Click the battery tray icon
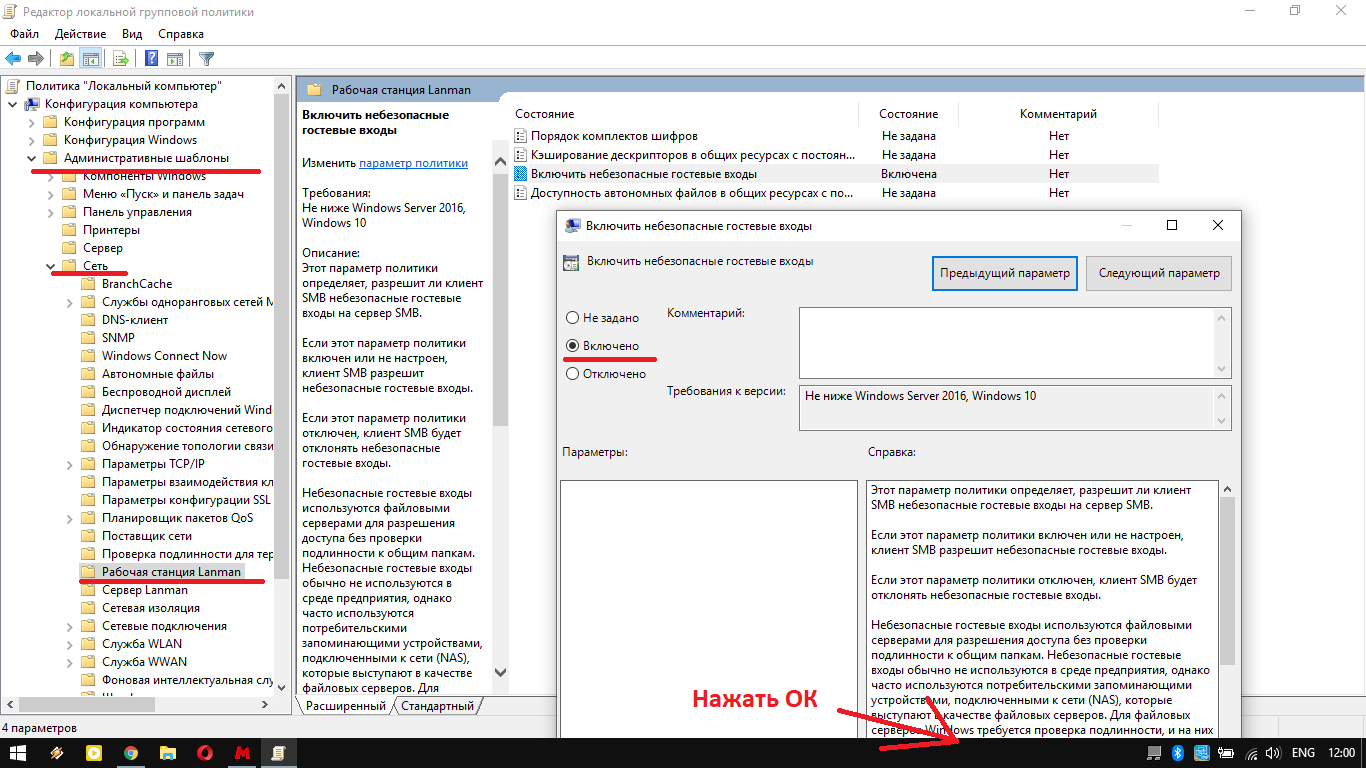Image resolution: width=1366 pixels, height=768 pixels. 1227,752
